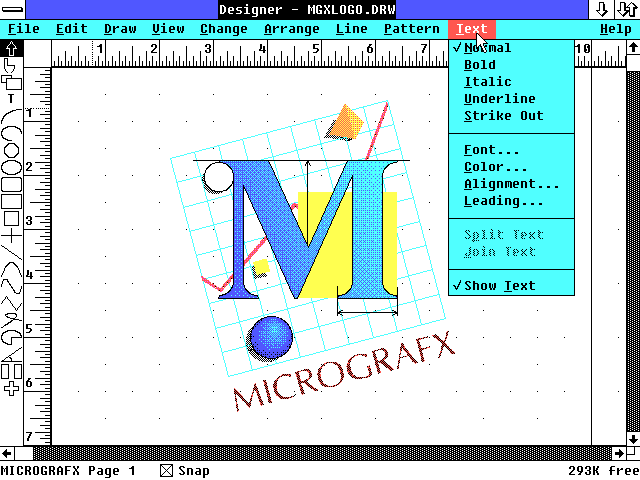Select the two-columns tool icon
This screenshot has height=480, width=640.
tap(11, 371)
